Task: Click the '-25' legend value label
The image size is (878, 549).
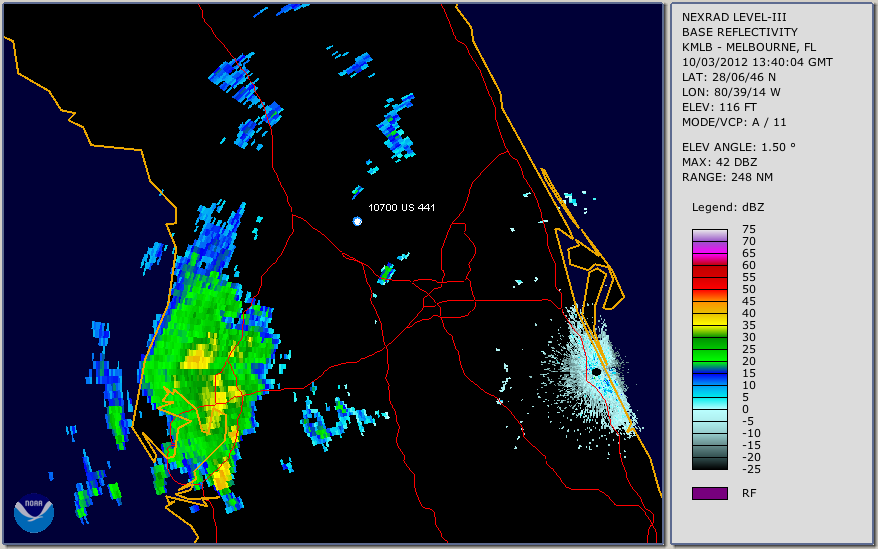Action: (x=749, y=469)
